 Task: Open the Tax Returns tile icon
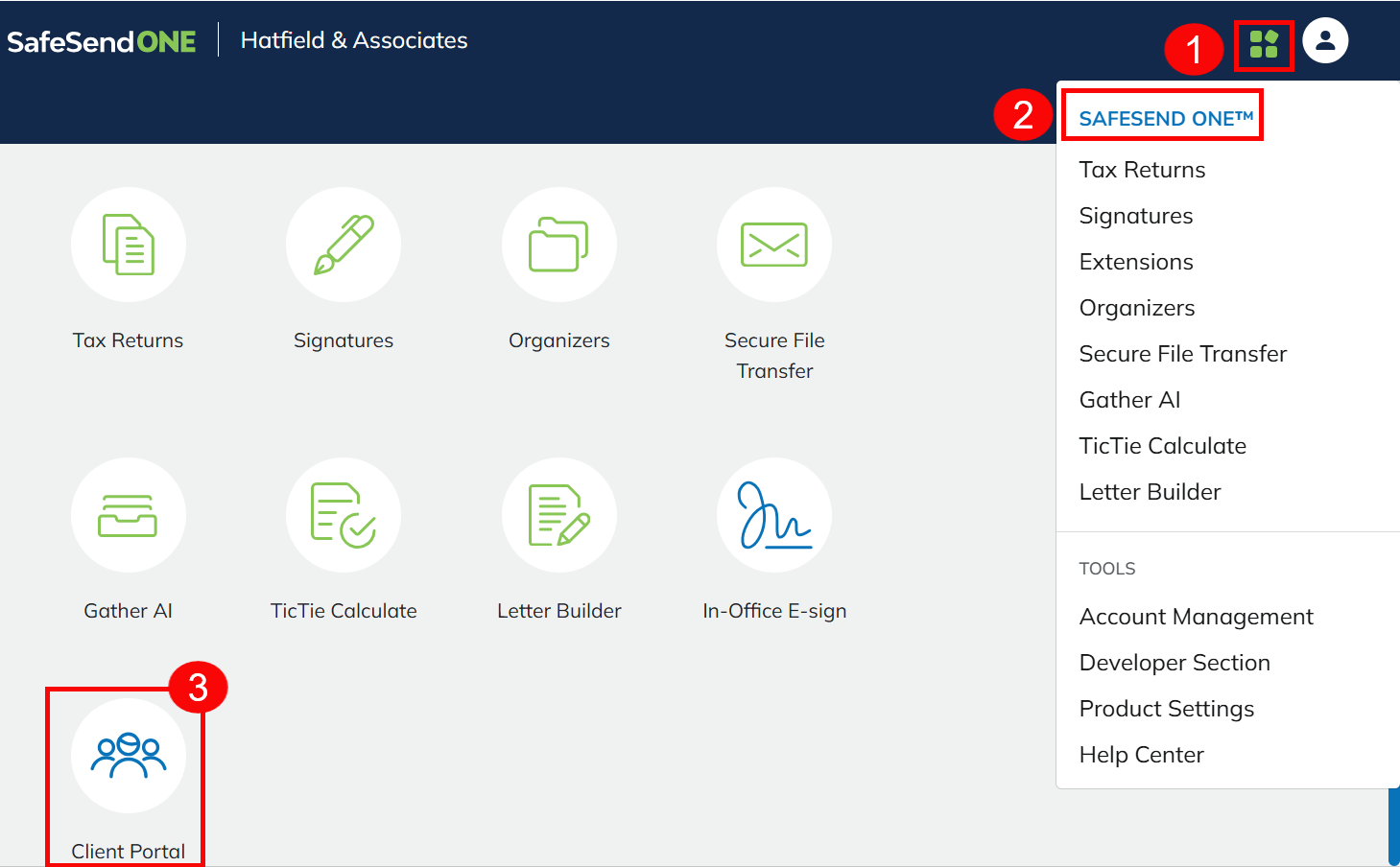coord(128,245)
